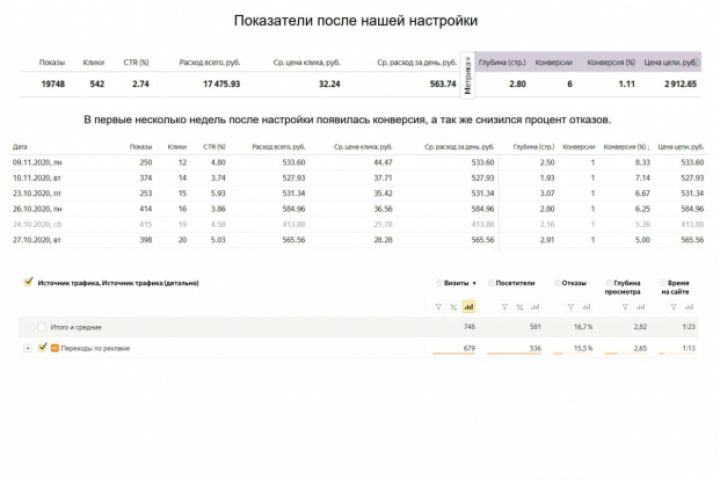Screen dimensions: 720x480
Task: Select Визиты metric radio button
Action: click(439, 283)
